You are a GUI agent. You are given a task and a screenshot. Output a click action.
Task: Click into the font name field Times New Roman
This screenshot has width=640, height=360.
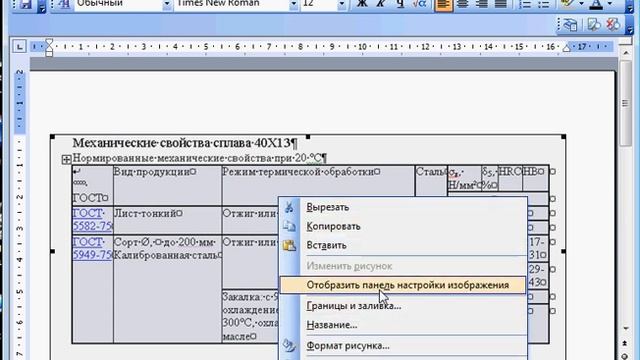click(231, 4)
